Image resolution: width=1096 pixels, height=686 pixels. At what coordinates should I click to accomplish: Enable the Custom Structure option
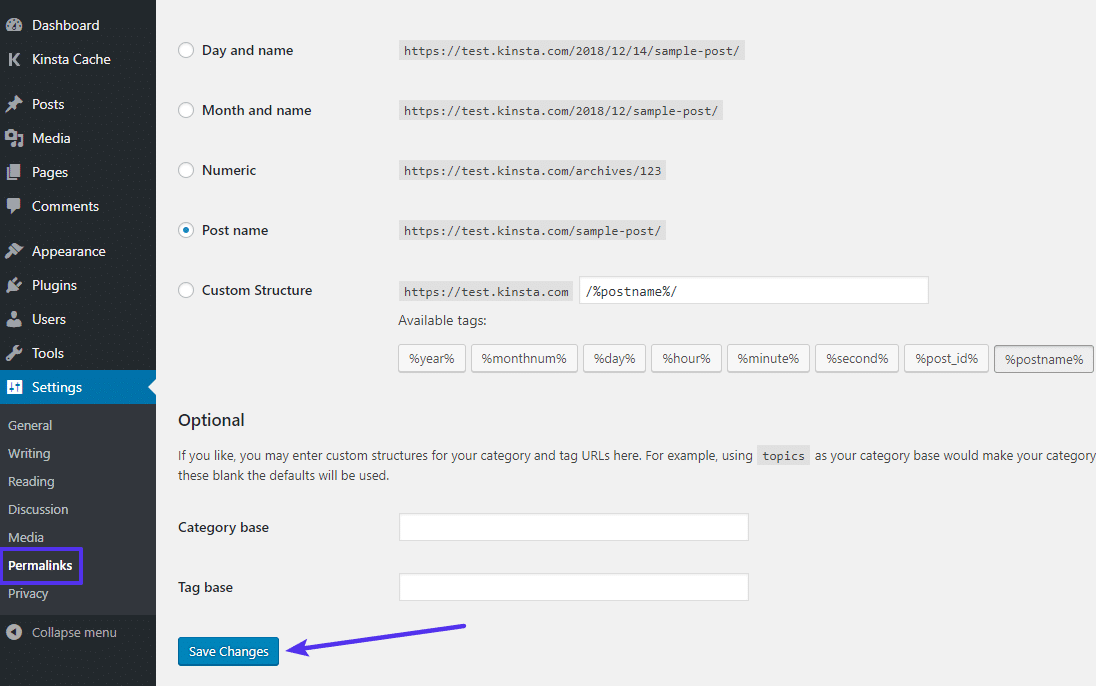coord(185,290)
